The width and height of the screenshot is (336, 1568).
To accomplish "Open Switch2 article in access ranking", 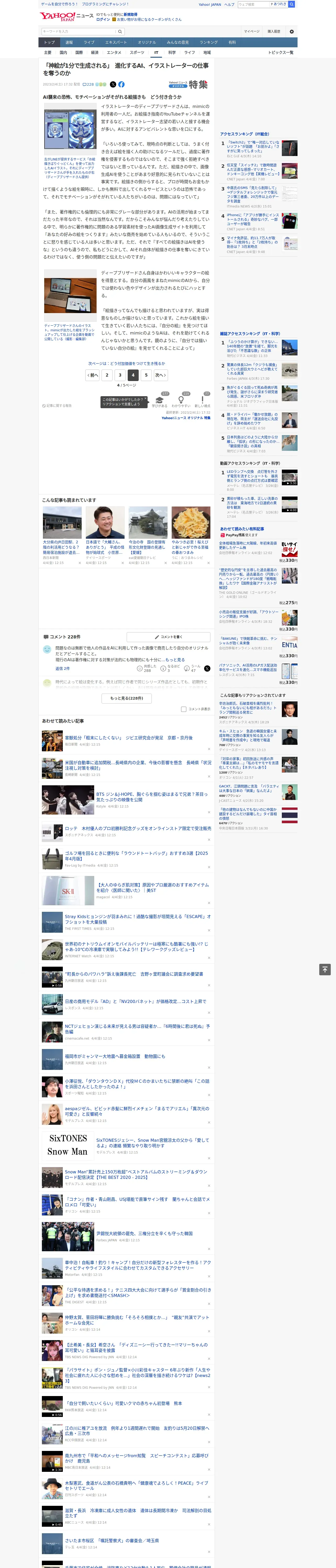I will click(x=253, y=146).
